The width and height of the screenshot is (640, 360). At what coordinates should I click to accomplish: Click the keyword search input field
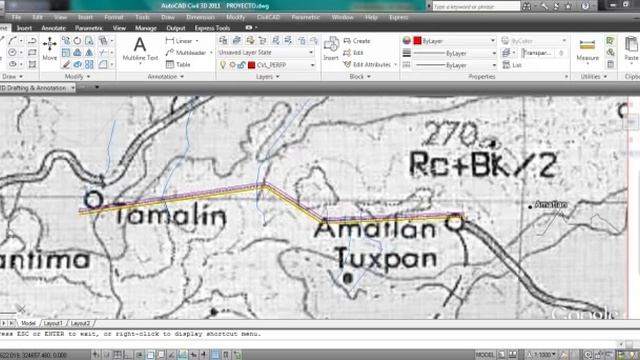click(x=476, y=7)
